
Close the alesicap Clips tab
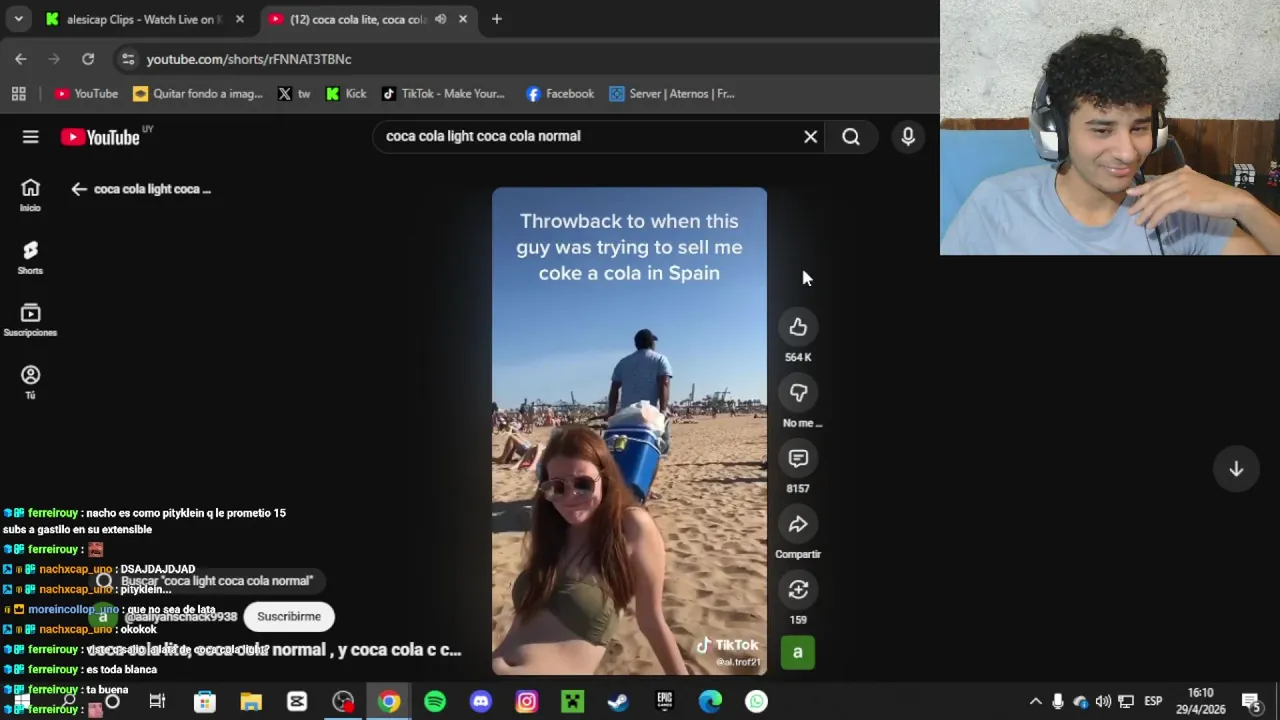[239, 19]
